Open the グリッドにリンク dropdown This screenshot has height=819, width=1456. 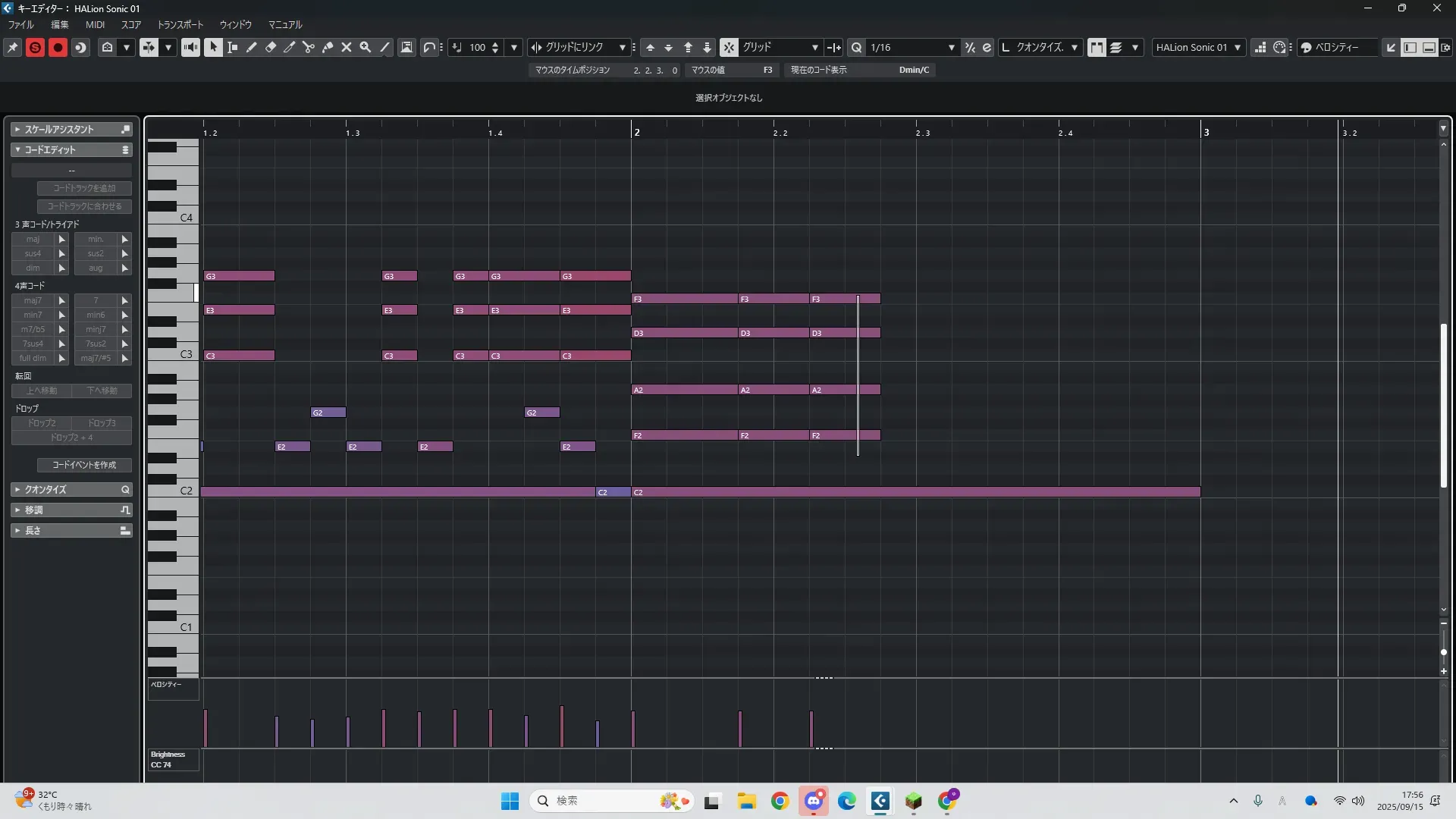(623, 47)
